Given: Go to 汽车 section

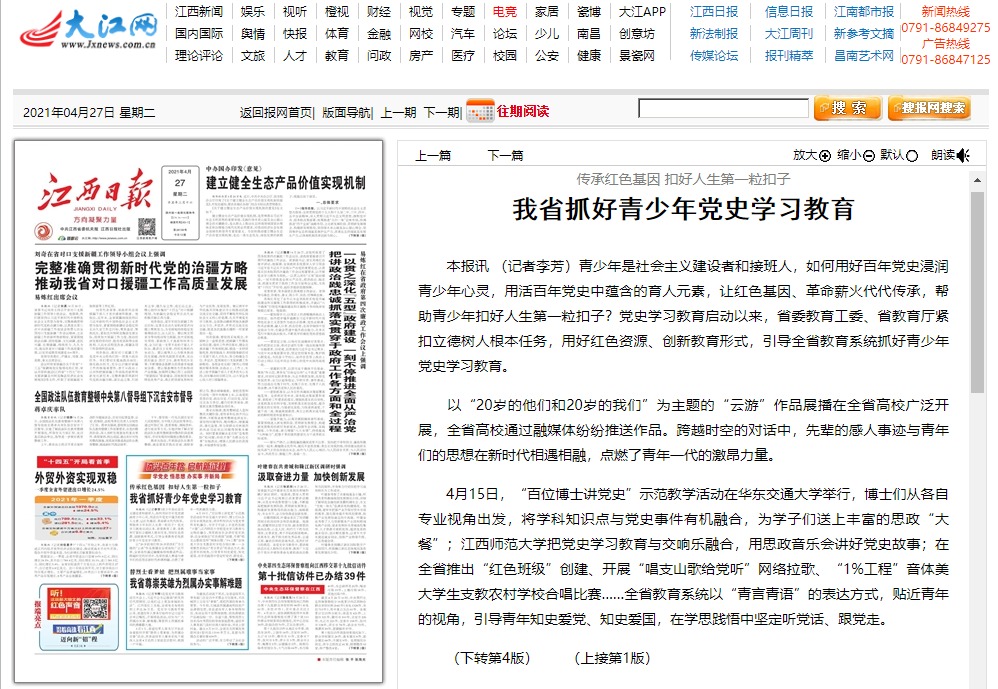Looking at the screenshot, I should click(463, 34).
